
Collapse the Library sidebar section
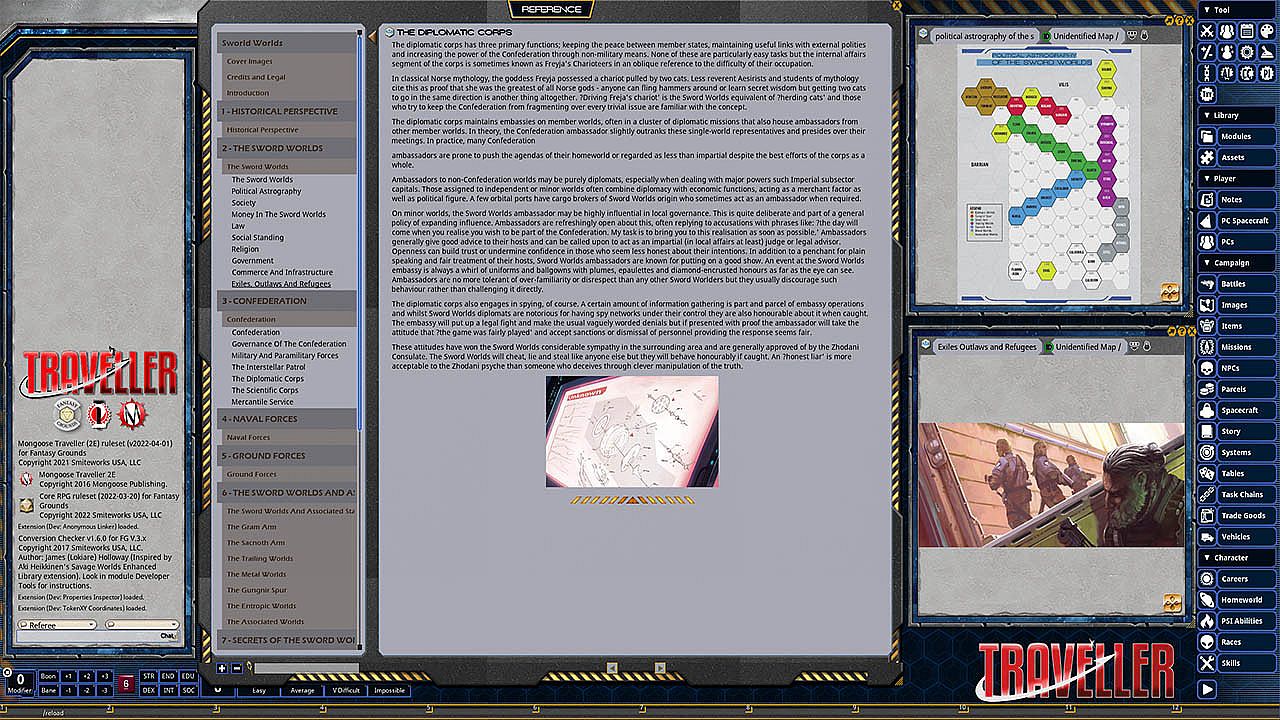[x=1236, y=115]
